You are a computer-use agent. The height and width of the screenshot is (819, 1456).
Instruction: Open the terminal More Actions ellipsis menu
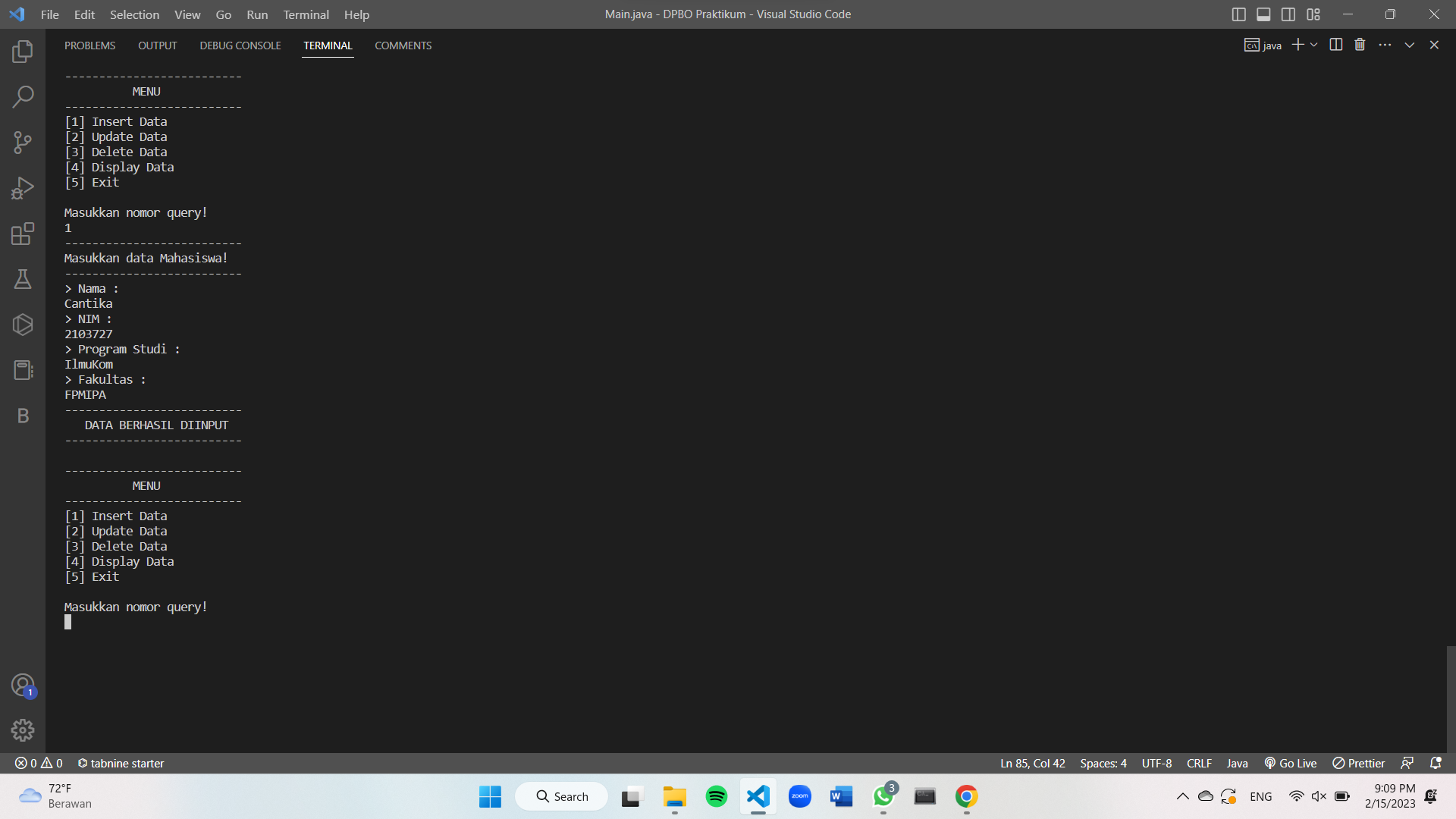coord(1385,45)
